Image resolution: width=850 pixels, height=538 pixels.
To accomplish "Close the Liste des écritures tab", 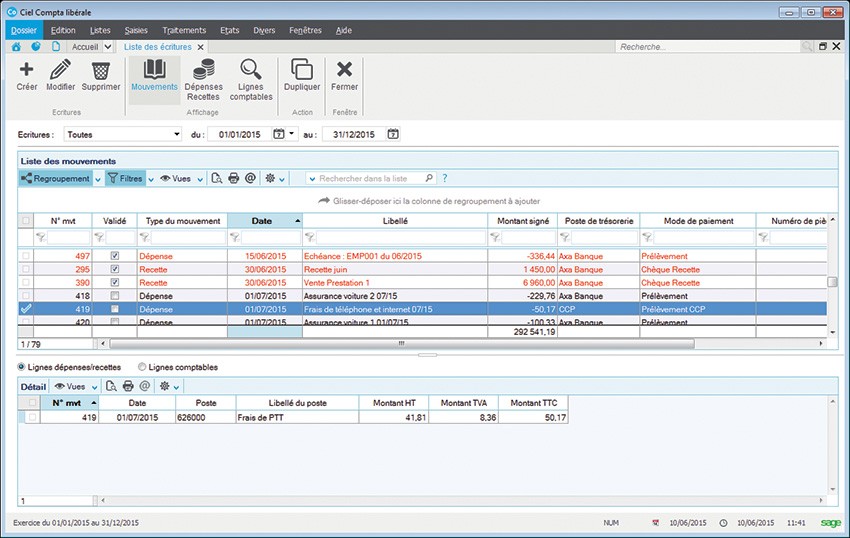I will click(x=201, y=47).
